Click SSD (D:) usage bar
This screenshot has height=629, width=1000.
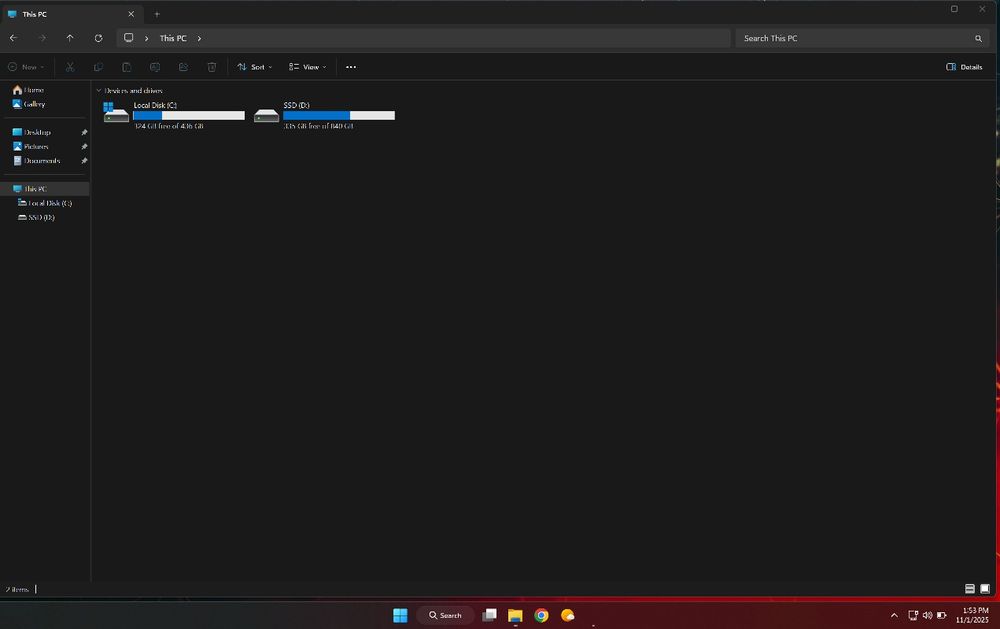coord(339,115)
